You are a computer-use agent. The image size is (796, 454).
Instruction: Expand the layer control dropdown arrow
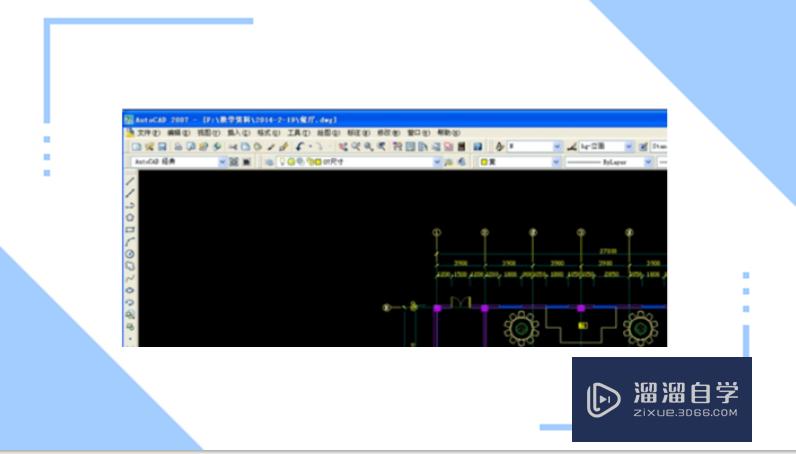(437, 162)
